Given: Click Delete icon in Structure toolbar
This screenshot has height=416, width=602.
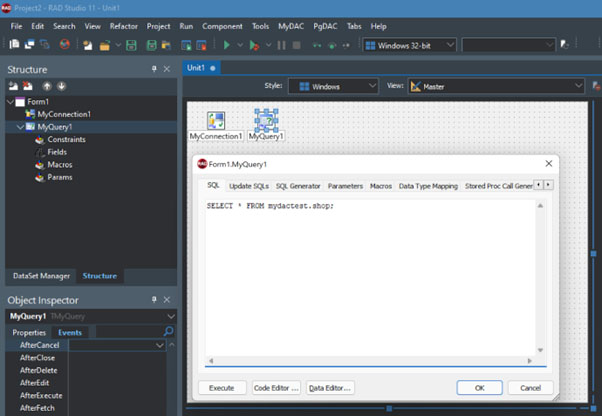Looking at the screenshot, I should (28, 86).
